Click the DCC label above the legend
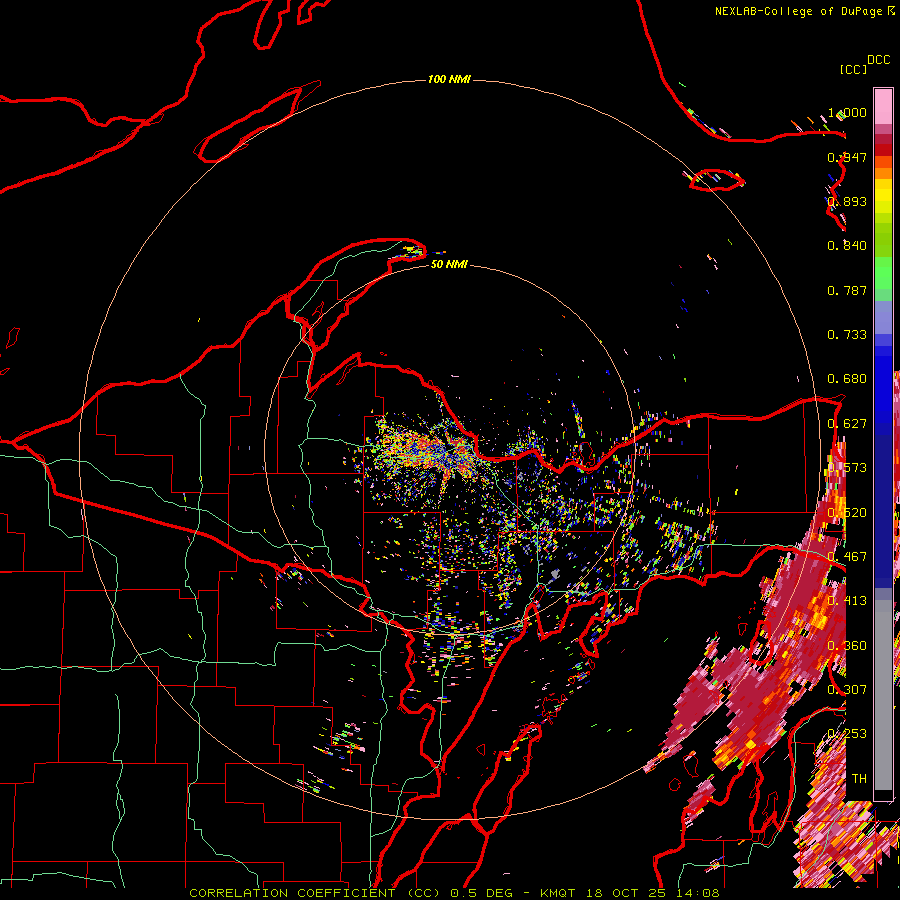This screenshot has height=900, width=900. 878,60
